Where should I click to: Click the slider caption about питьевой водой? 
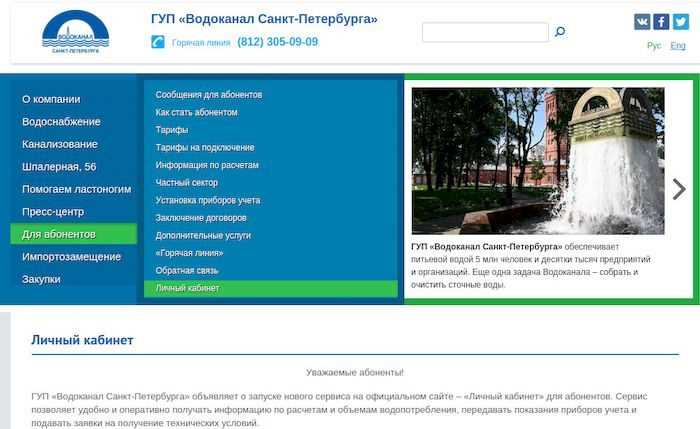click(x=531, y=265)
